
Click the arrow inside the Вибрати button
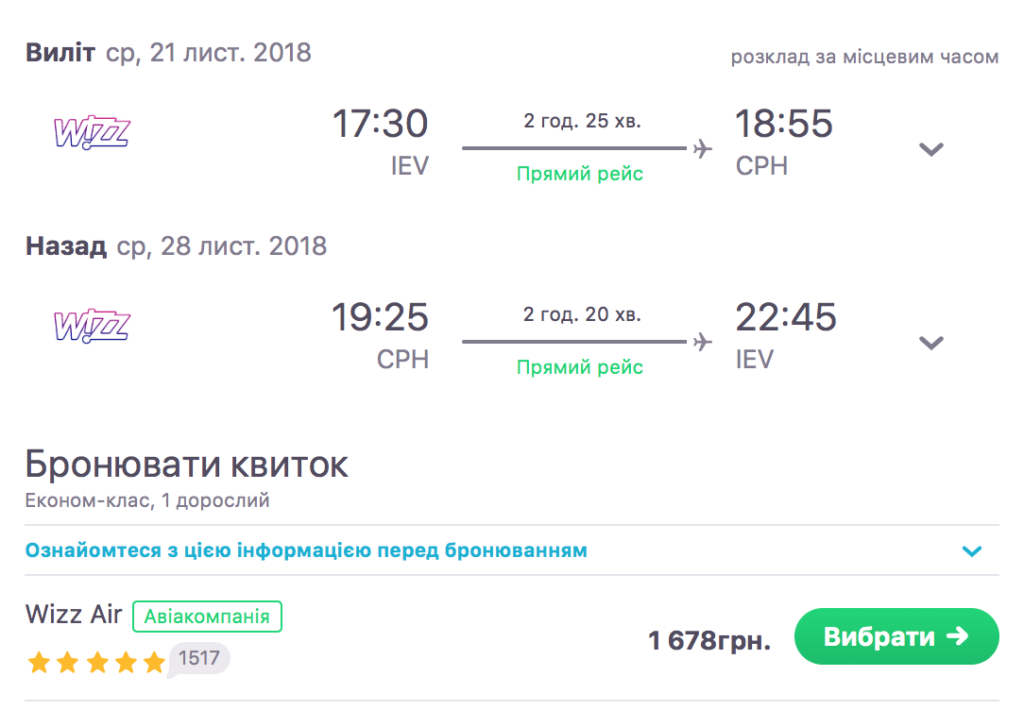(957, 636)
